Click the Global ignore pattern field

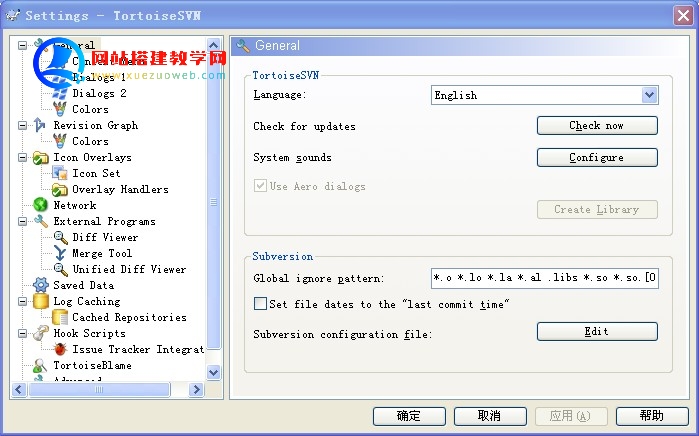(545, 278)
